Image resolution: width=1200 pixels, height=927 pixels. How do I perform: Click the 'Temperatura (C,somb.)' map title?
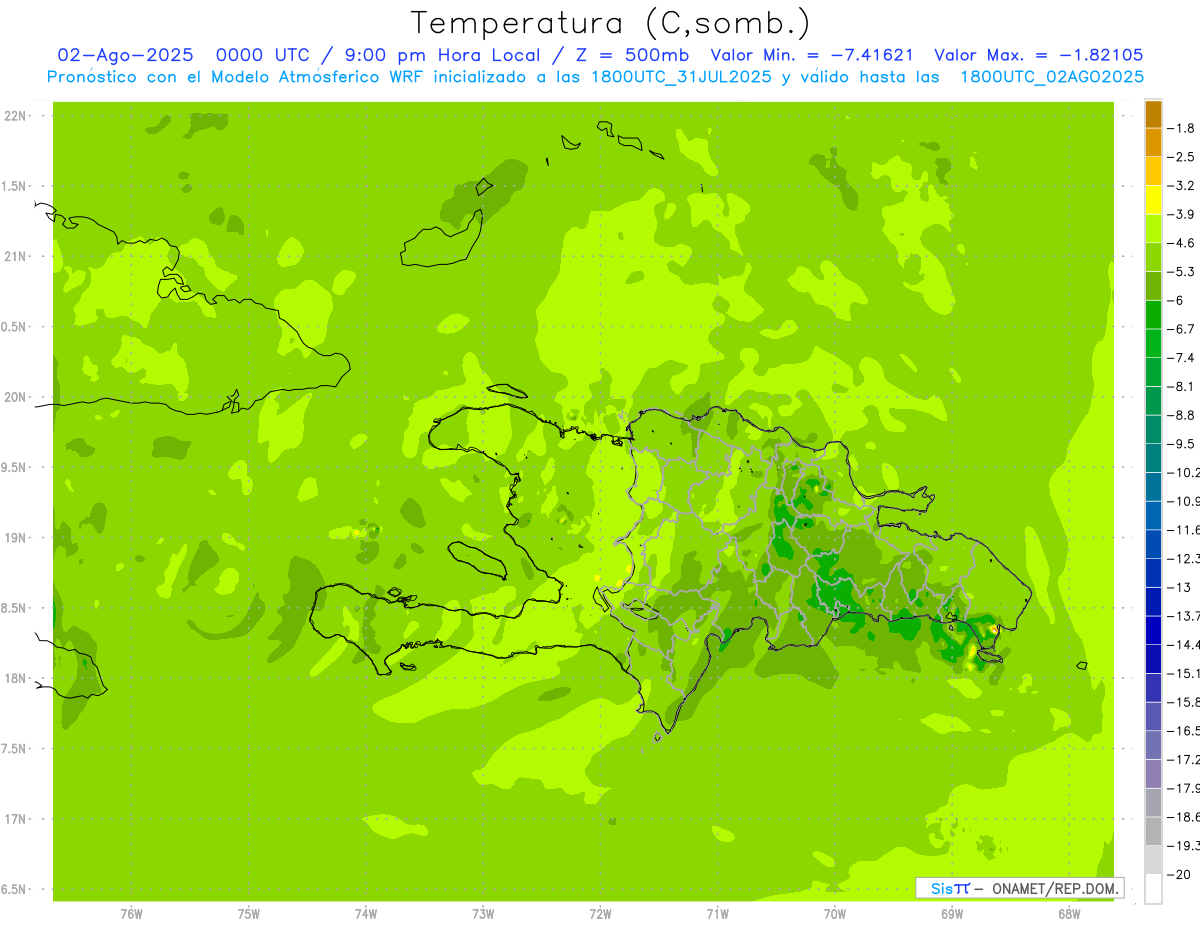coord(610,23)
